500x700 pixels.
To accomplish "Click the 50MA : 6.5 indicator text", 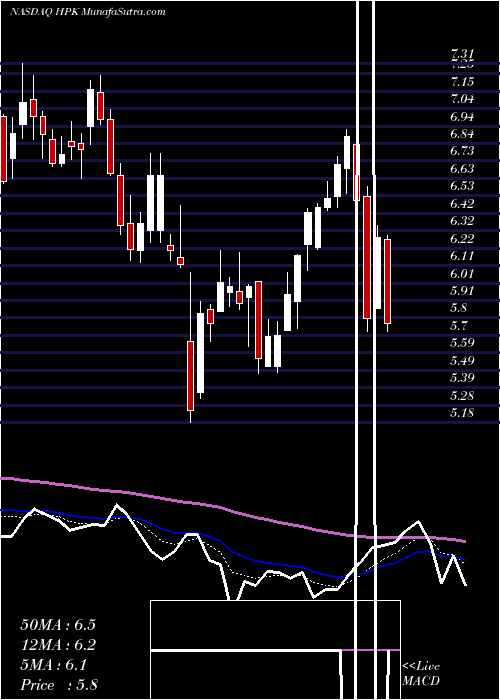I will (x=58, y=625).
